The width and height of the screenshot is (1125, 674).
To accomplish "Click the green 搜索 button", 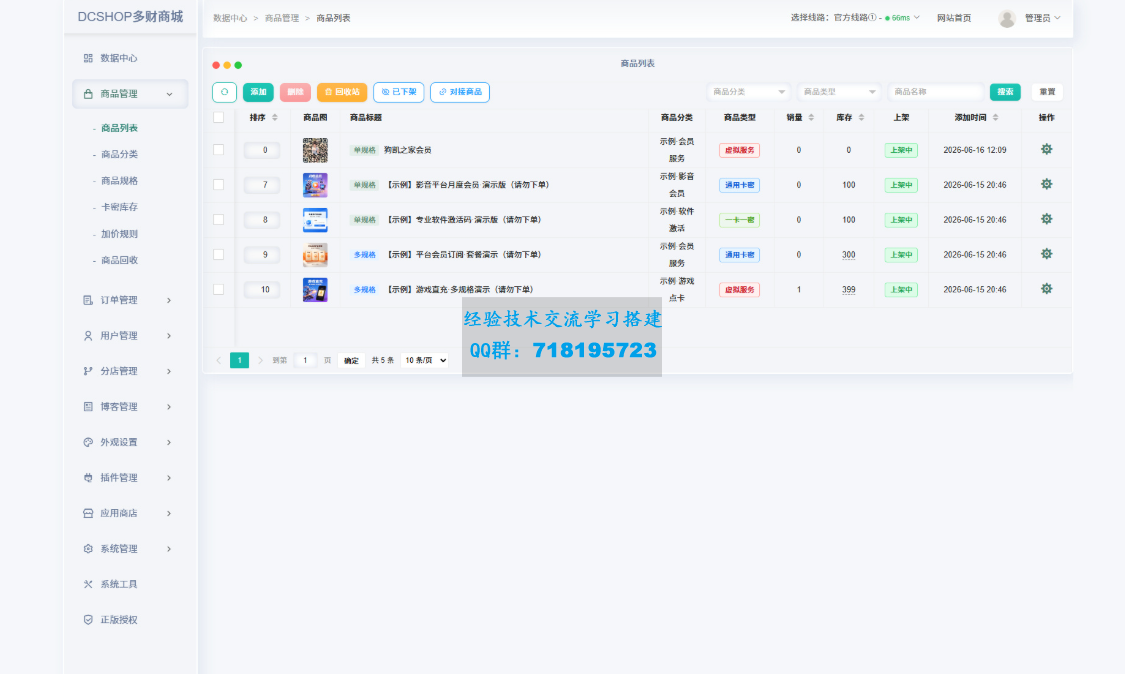I will [1005, 92].
